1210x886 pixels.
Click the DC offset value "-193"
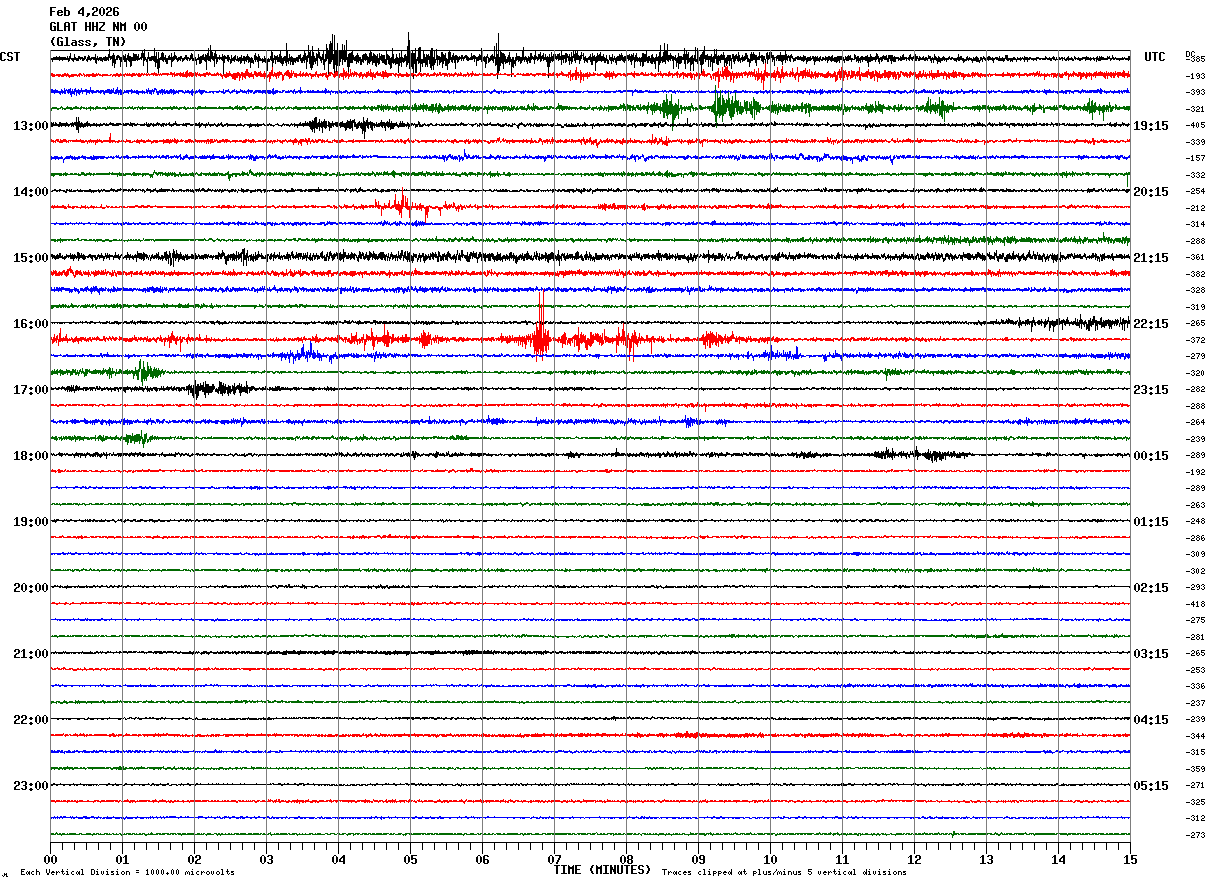(1195, 76)
